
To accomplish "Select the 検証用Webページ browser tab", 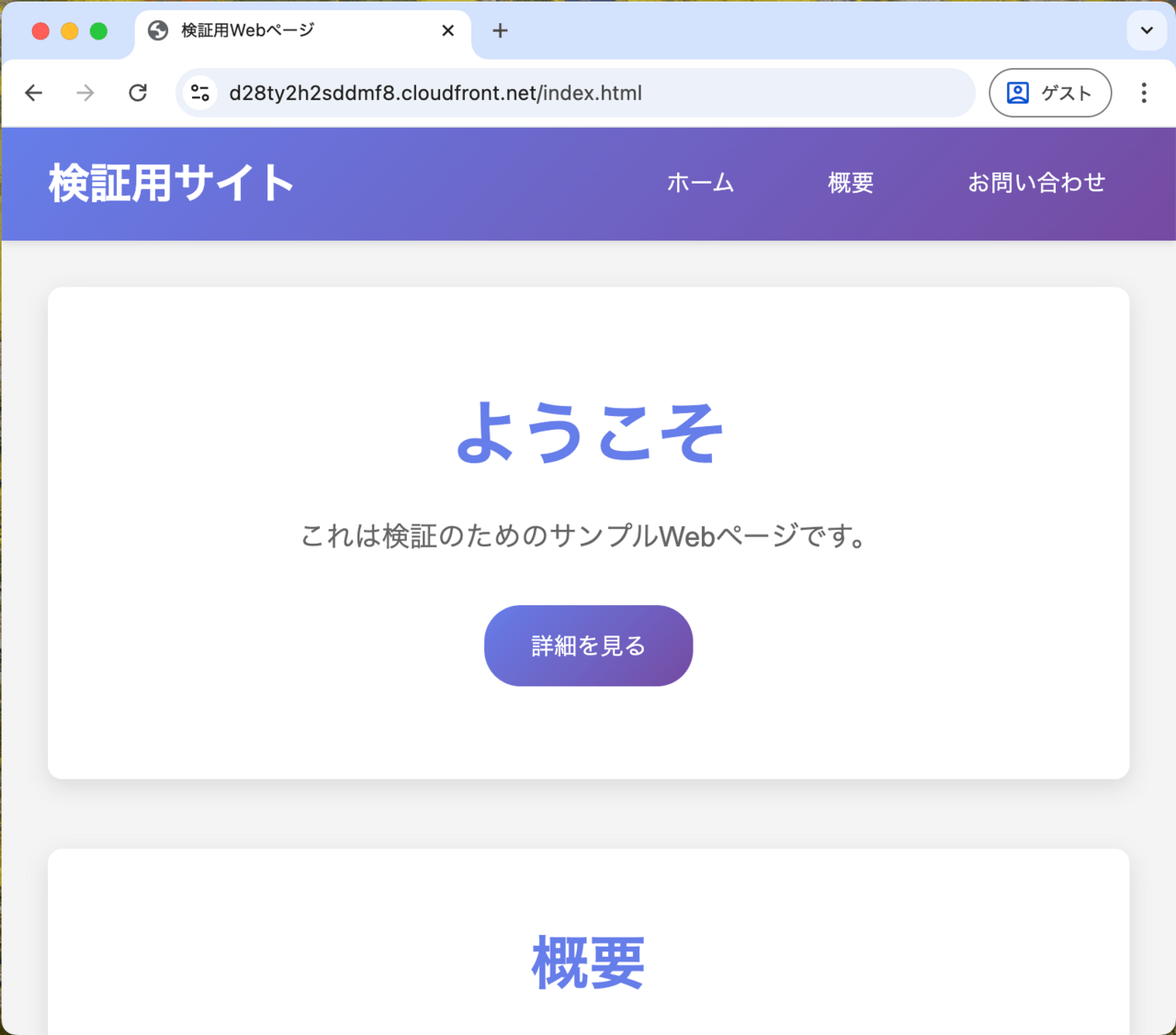I will coord(303,31).
